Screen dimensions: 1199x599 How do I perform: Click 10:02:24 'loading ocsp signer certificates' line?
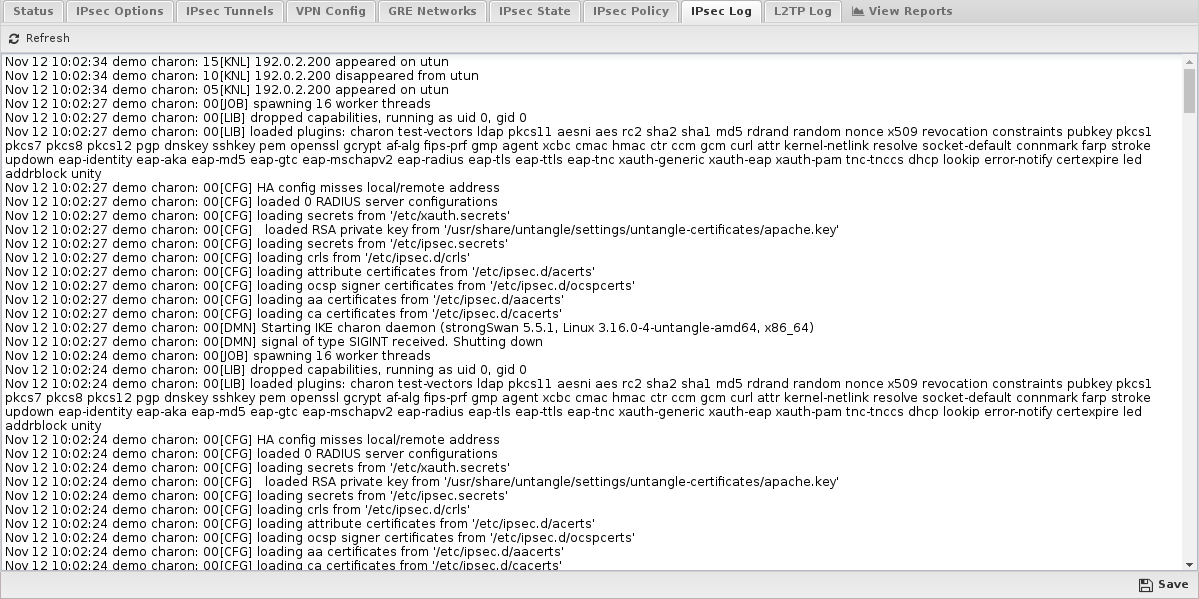(x=320, y=538)
